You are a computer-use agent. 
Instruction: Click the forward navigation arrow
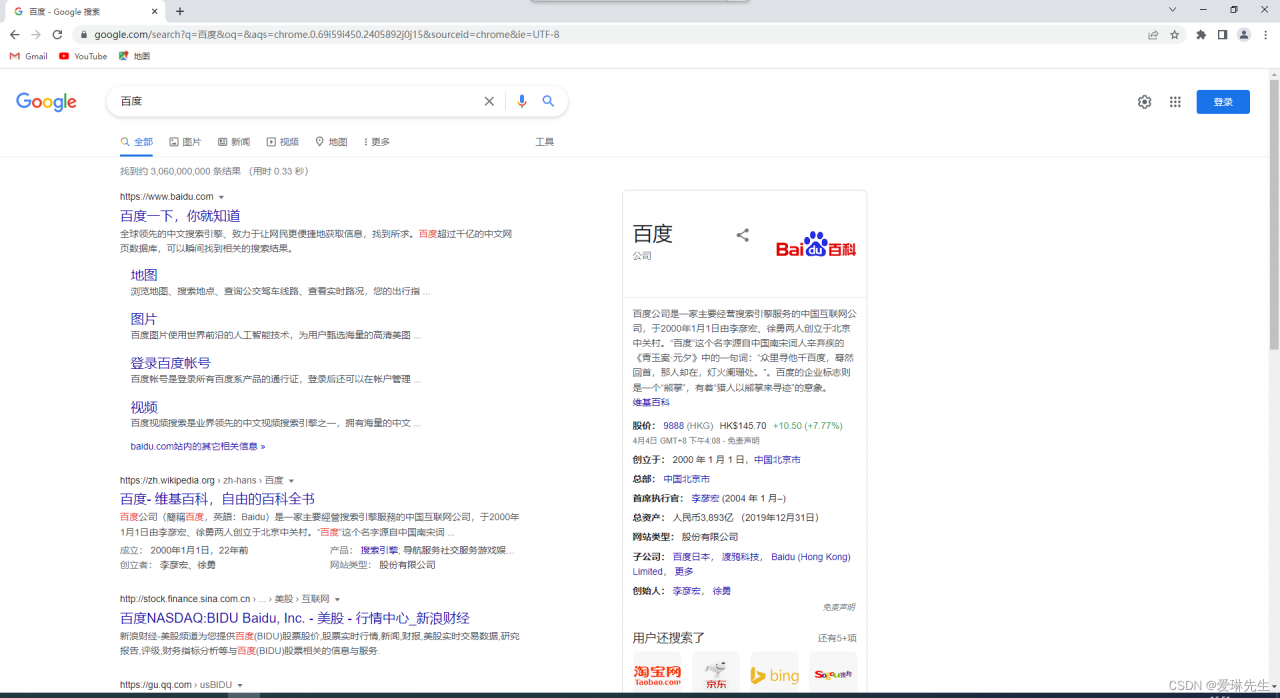coord(36,34)
